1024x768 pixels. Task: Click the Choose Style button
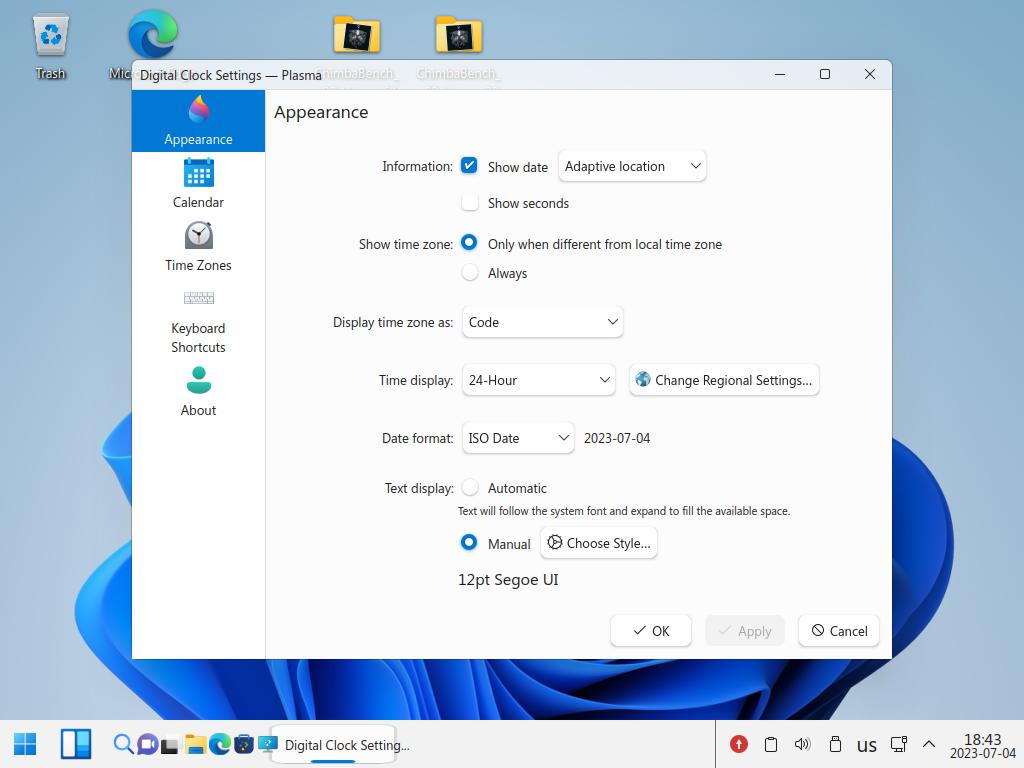click(598, 543)
